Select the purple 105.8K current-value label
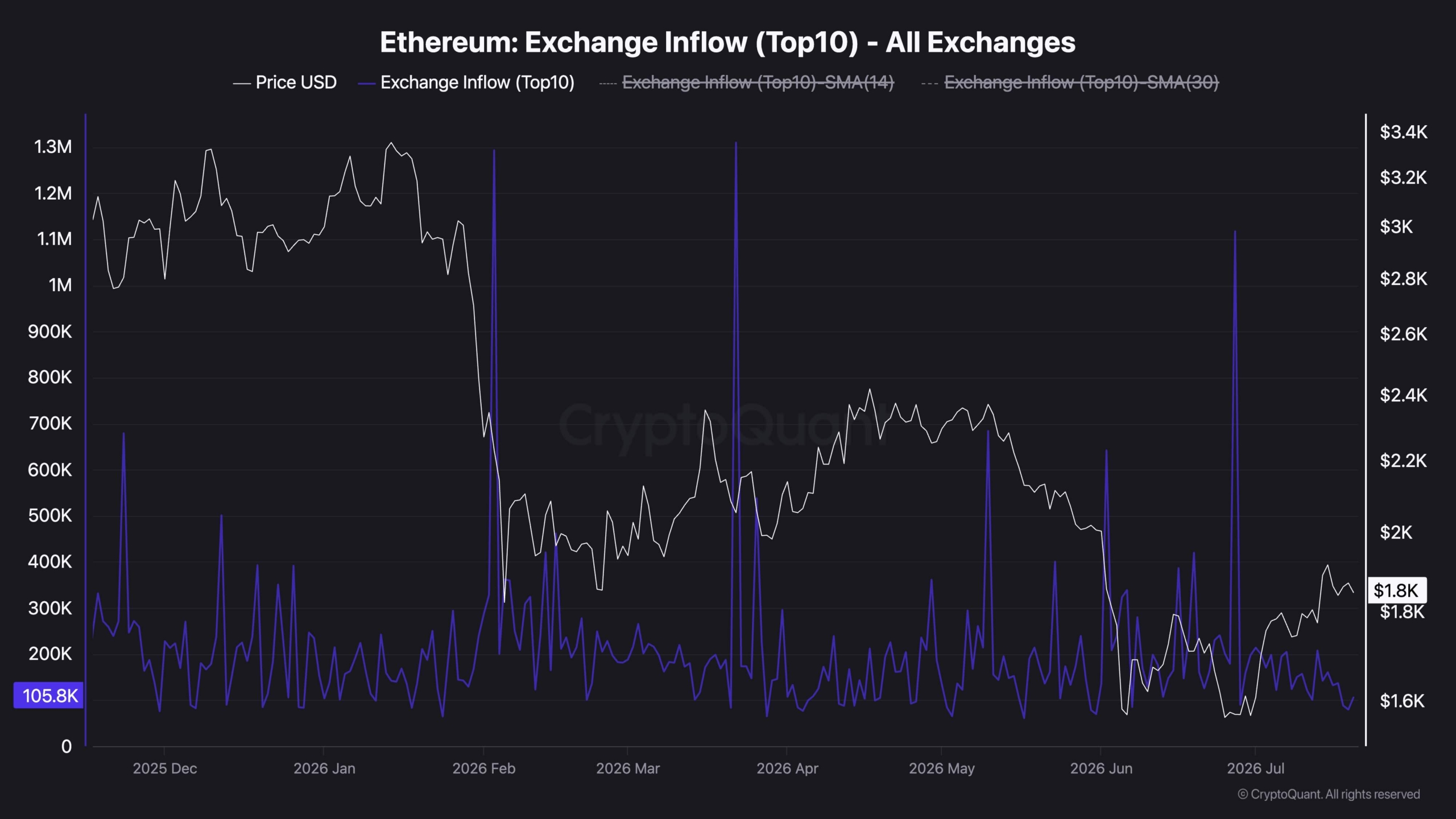The width and height of the screenshot is (1456, 819). coord(49,695)
